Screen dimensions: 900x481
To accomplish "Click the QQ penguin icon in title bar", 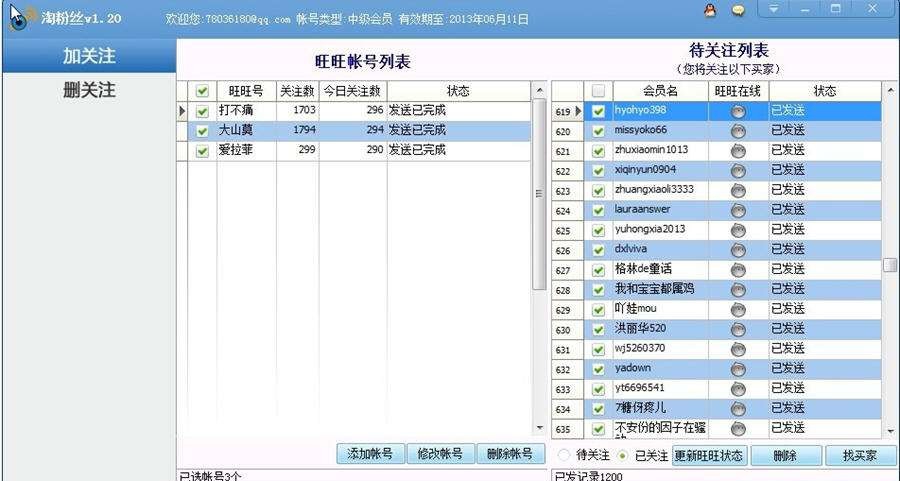I will click(x=711, y=10).
